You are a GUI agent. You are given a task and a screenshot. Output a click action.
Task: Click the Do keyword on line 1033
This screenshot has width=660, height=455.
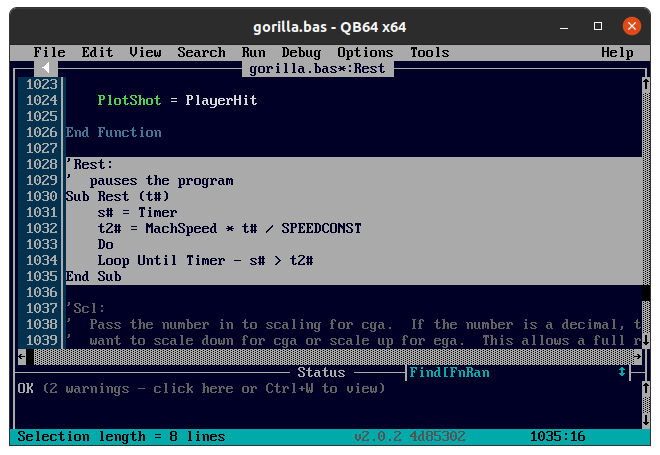tap(105, 244)
